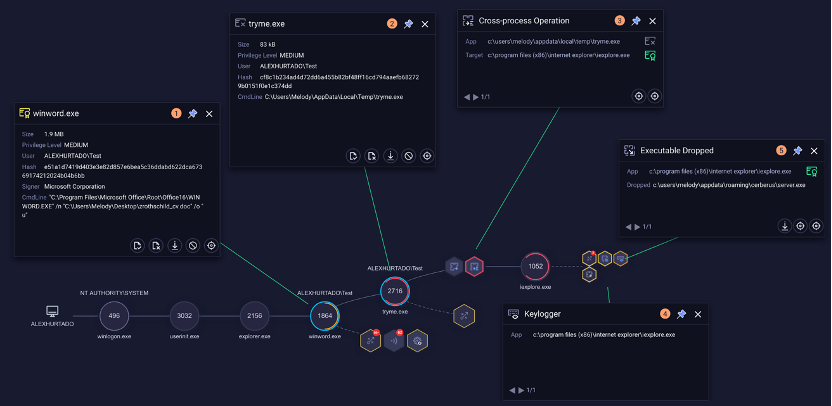The width and height of the screenshot is (832, 406).
Task: Click file-with-X action in winword.exe panel
Action: pos(156,245)
